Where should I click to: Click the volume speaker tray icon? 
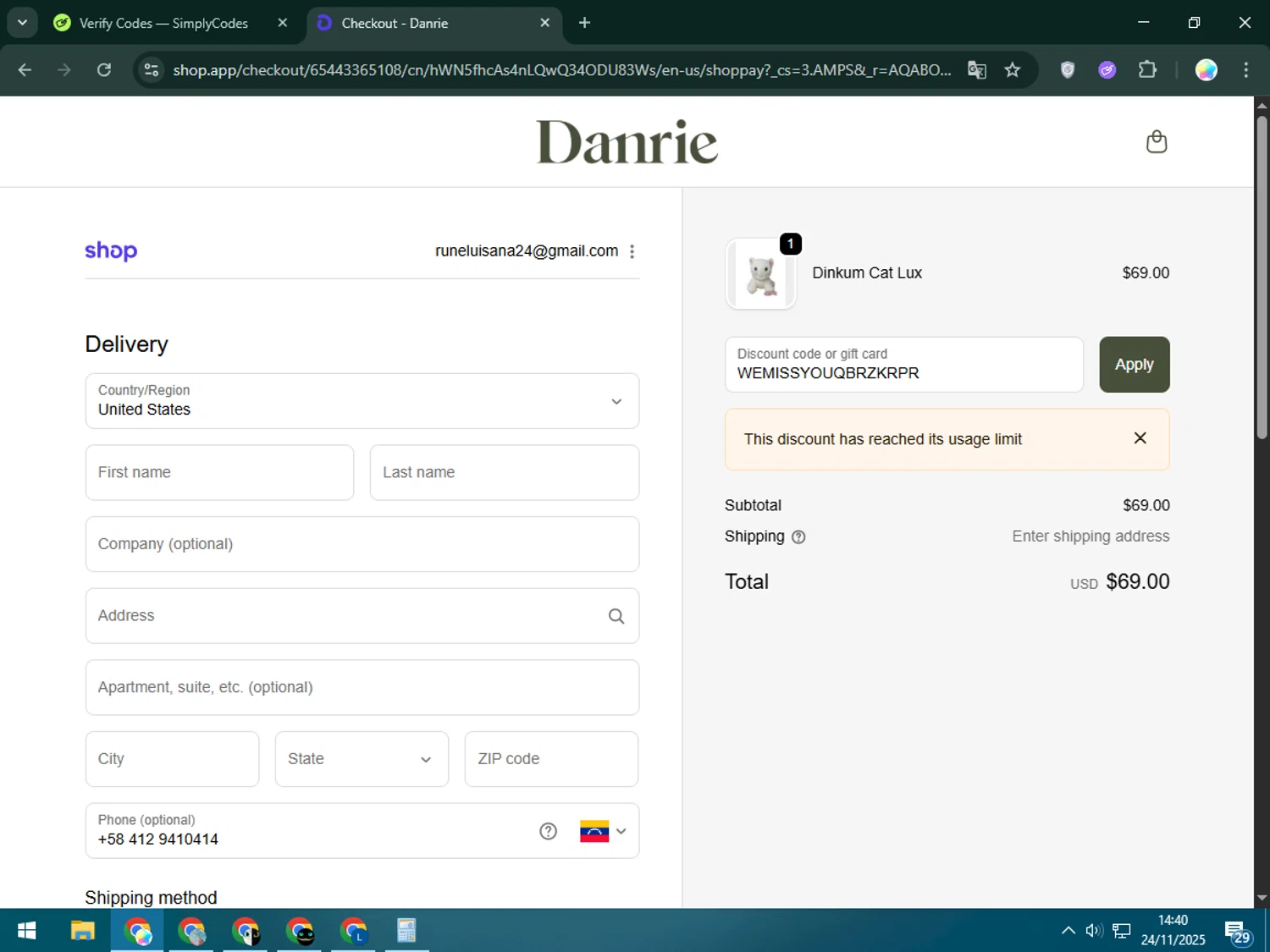click(x=1094, y=931)
